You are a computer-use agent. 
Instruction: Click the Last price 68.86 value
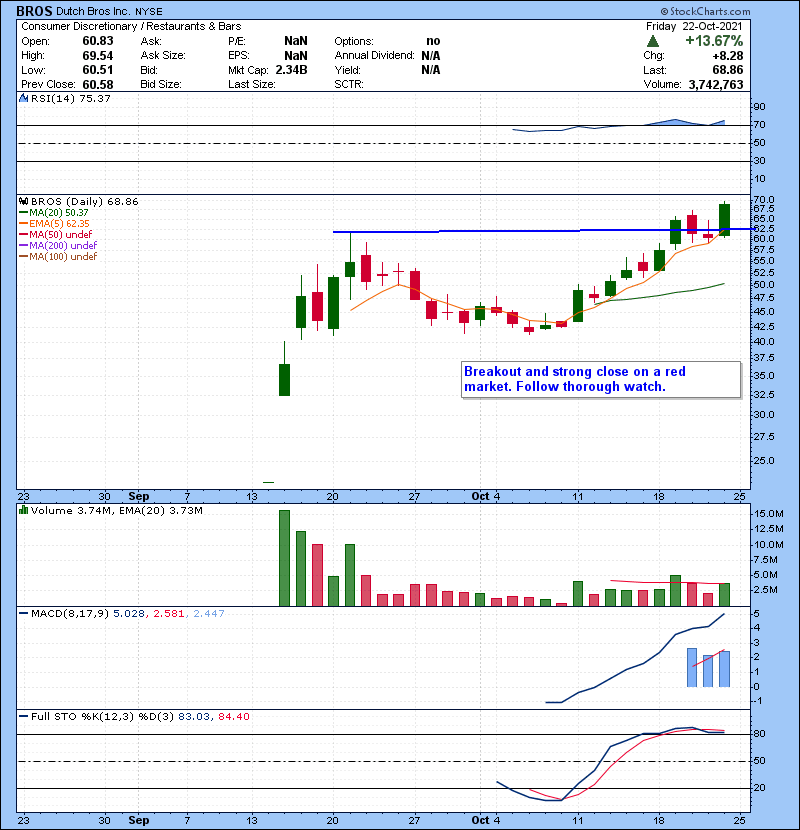(x=727, y=70)
